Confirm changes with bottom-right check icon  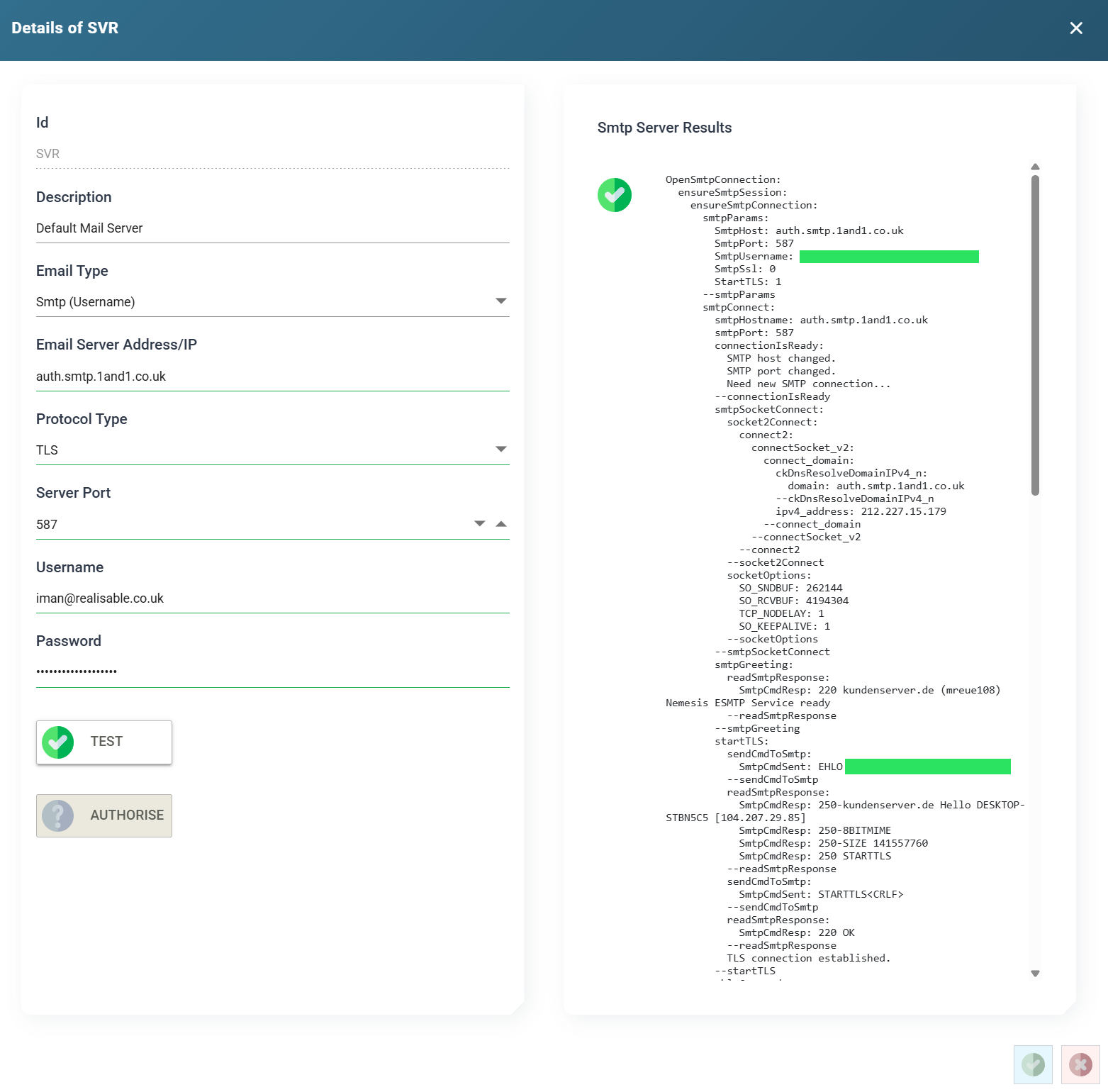(x=1033, y=1064)
